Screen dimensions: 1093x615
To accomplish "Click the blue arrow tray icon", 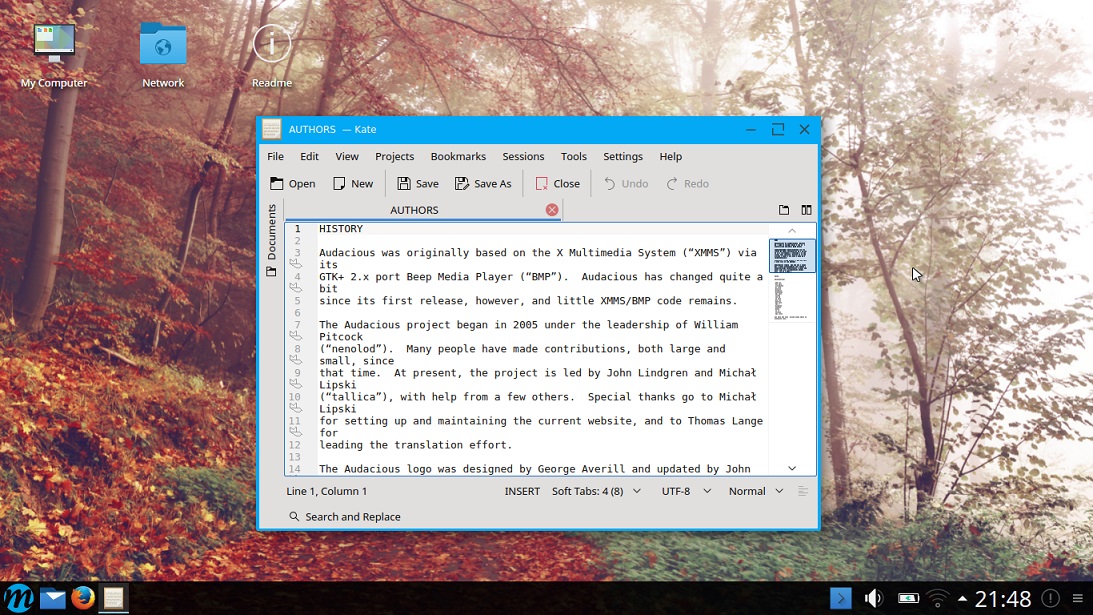I will [841, 598].
